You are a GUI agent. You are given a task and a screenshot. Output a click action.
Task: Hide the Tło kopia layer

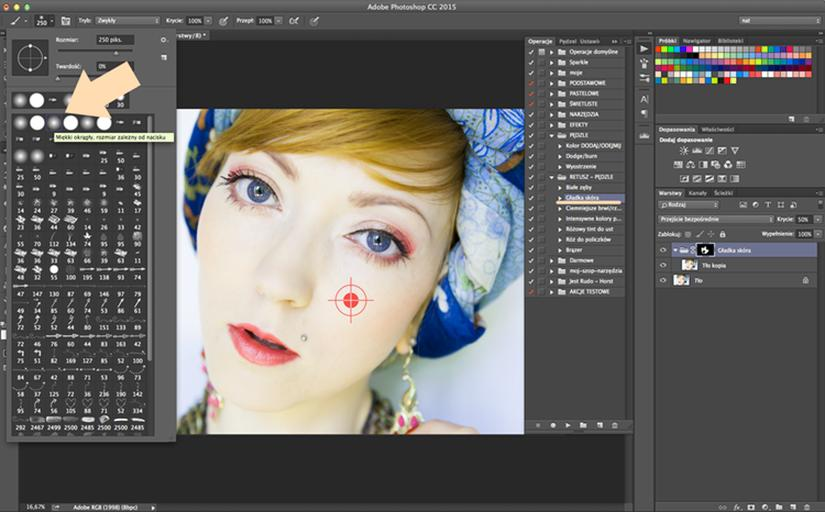click(x=663, y=265)
